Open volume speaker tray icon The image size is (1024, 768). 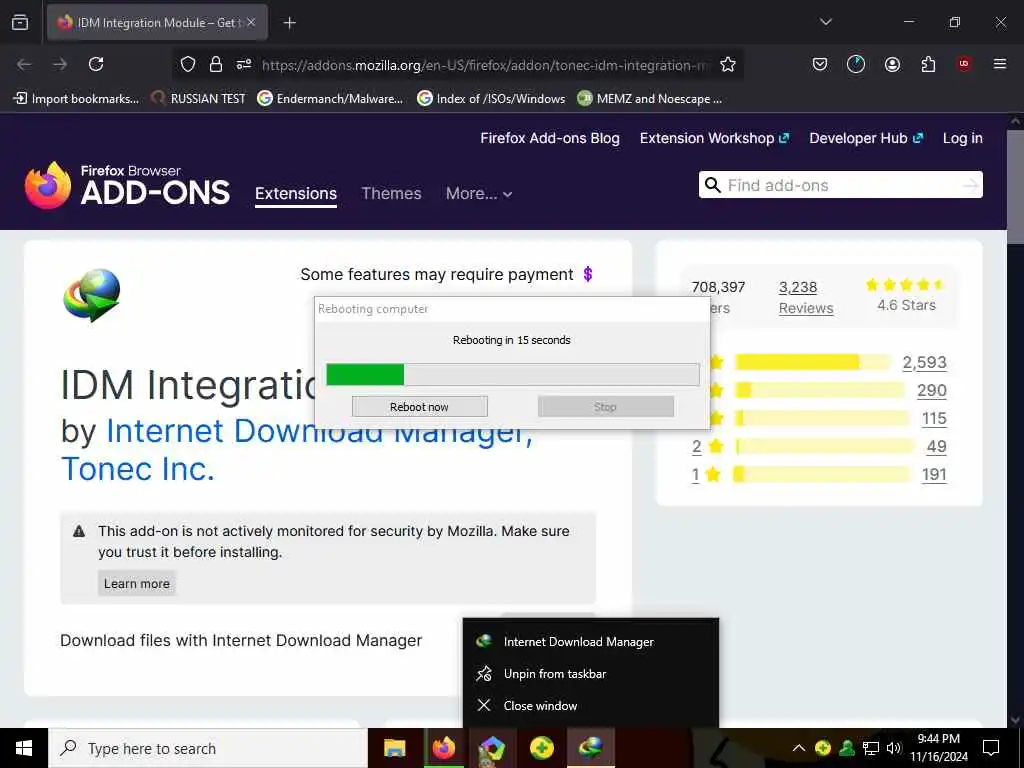click(894, 748)
